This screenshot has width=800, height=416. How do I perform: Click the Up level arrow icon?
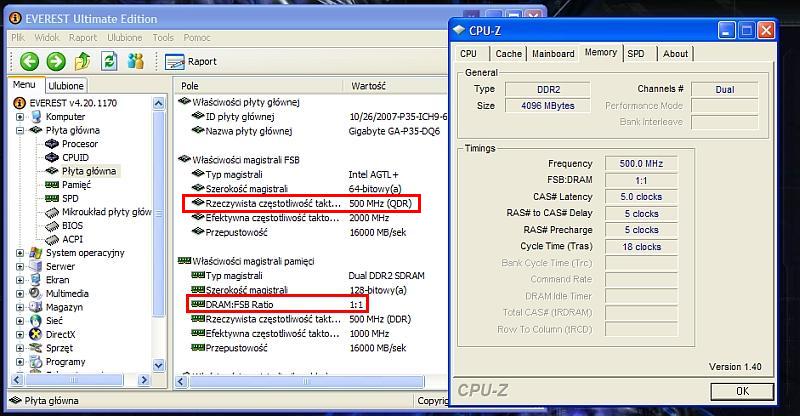[x=83, y=61]
